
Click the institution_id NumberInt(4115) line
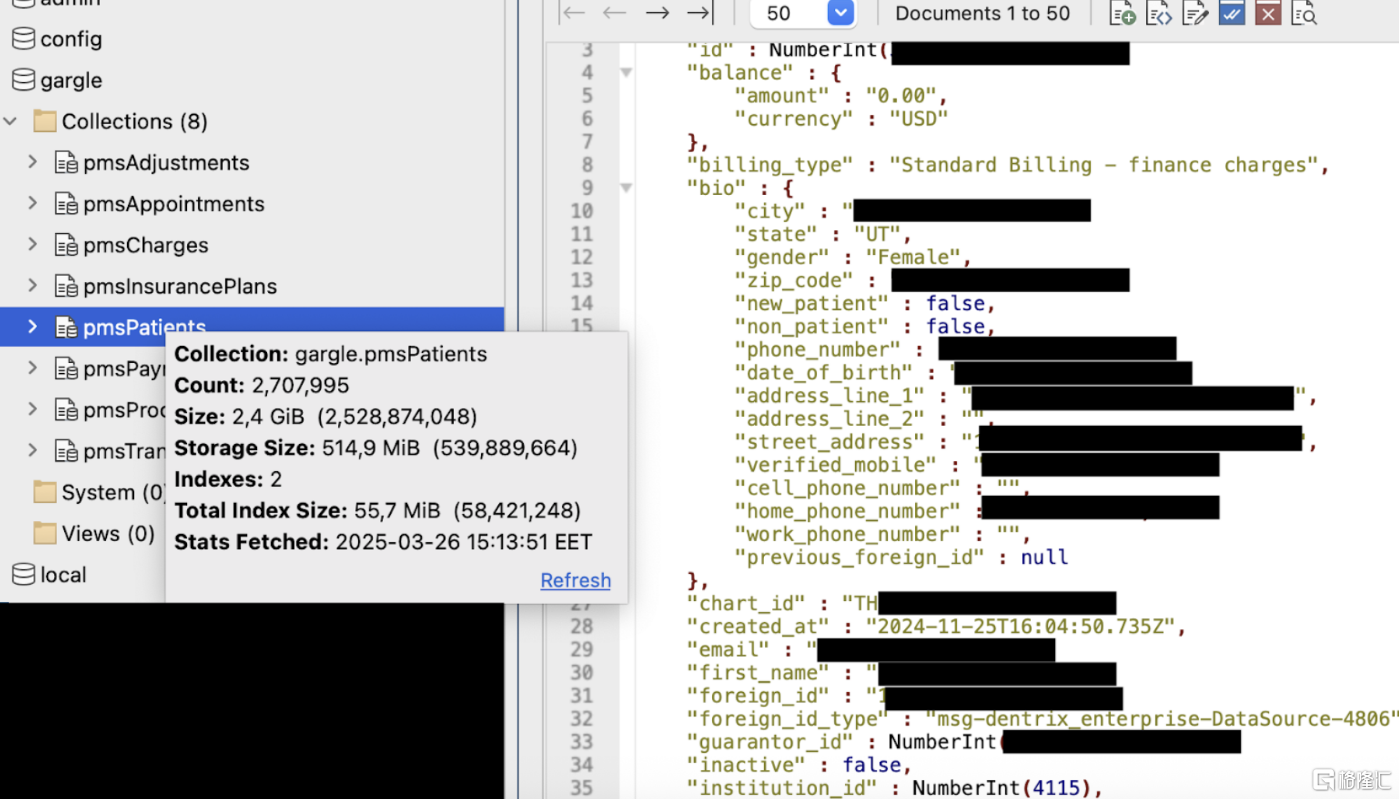(x=894, y=788)
